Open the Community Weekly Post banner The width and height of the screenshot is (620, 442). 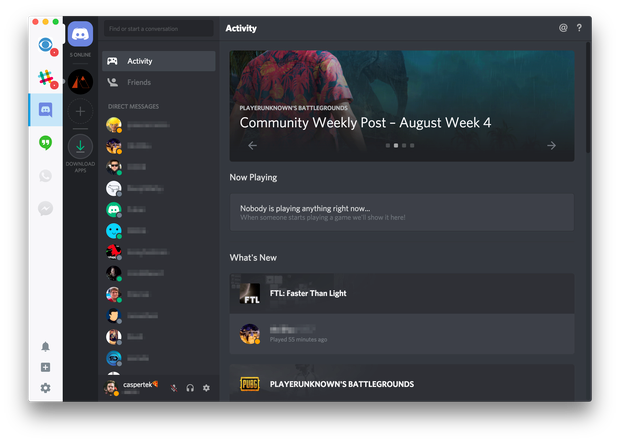[402, 106]
